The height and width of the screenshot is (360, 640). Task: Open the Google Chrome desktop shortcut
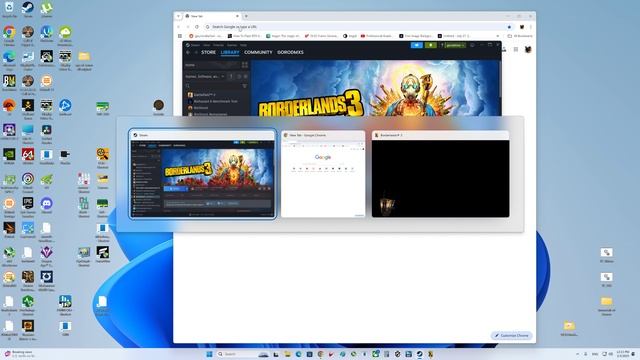[x=9, y=36]
